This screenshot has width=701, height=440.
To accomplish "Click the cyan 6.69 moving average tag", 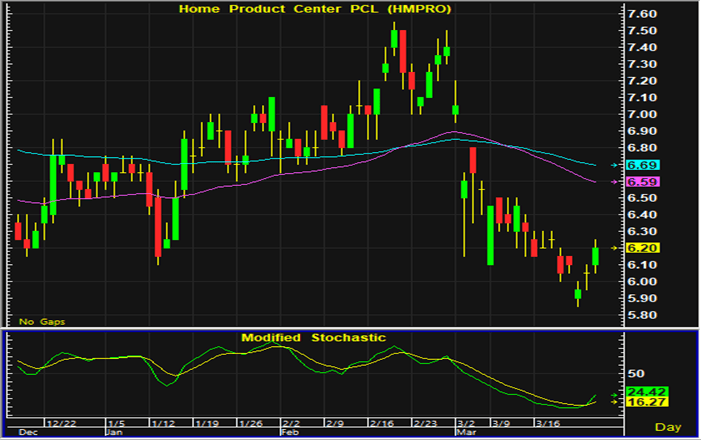I will click(640, 164).
